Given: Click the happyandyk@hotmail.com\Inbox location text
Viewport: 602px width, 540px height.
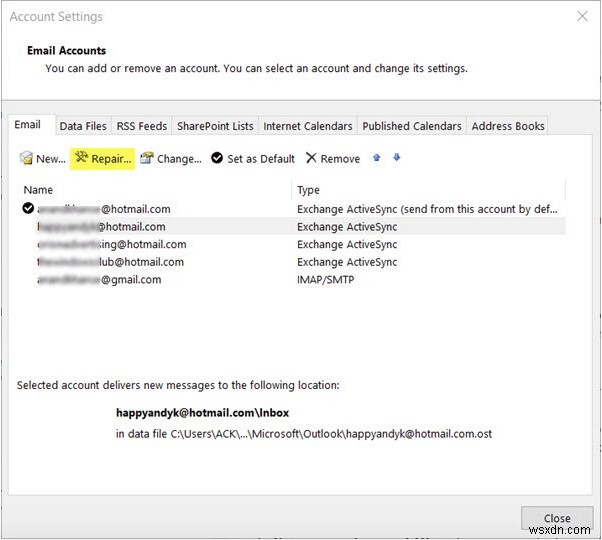Looking at the screenshot, I should (x=202, y=413).
